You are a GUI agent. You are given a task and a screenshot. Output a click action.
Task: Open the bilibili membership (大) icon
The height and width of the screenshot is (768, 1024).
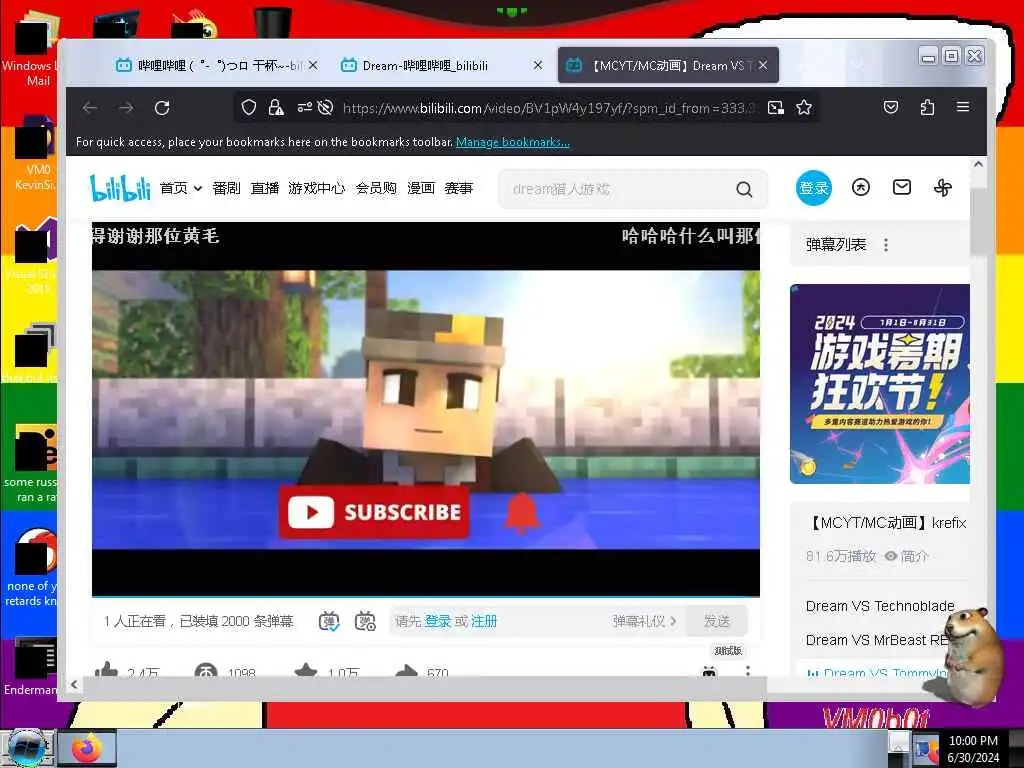[x=861, y=188]
